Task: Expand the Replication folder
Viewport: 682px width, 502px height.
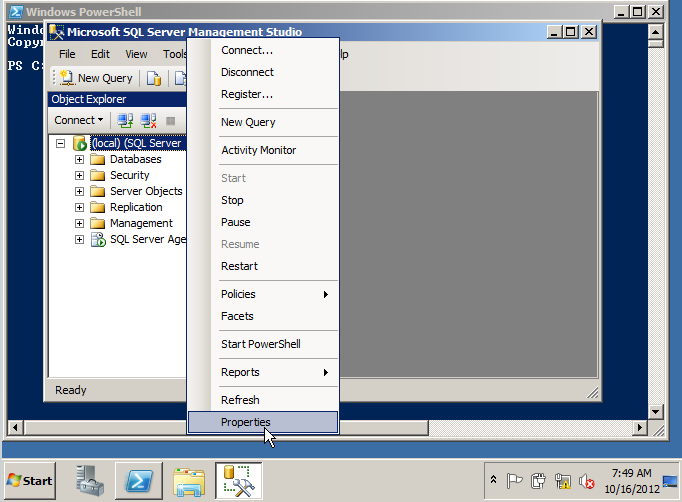Action: pyautogui.click(x=79, y=207)
